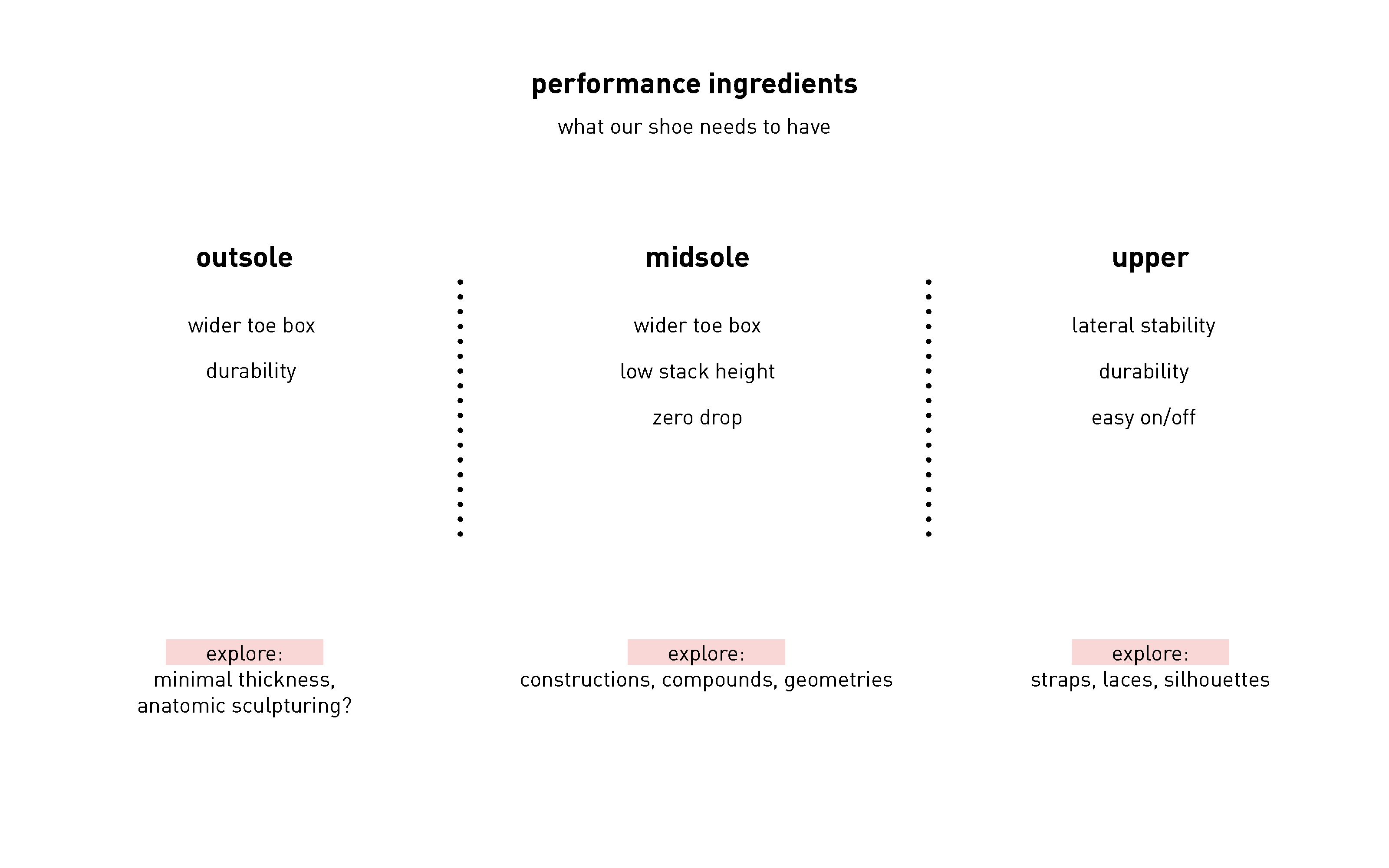
Task: Click the pink 'explore:' highlight under upper
Action: (1150, 652)
